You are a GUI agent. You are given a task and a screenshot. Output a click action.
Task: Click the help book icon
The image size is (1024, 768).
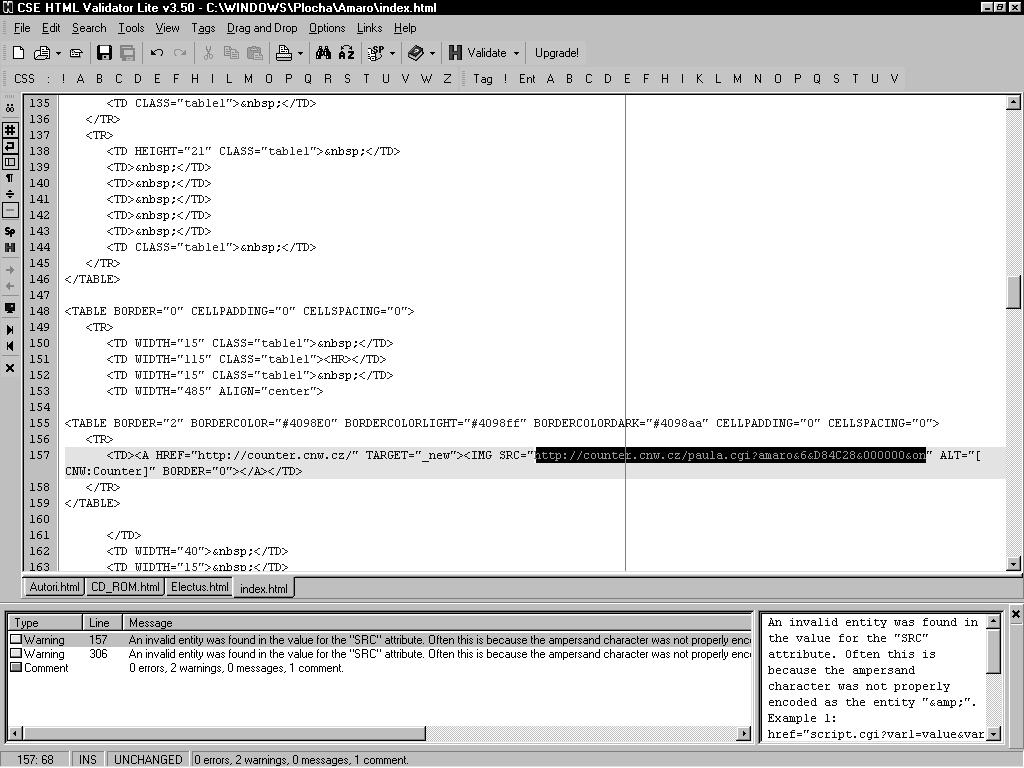[x=415, y=53]
